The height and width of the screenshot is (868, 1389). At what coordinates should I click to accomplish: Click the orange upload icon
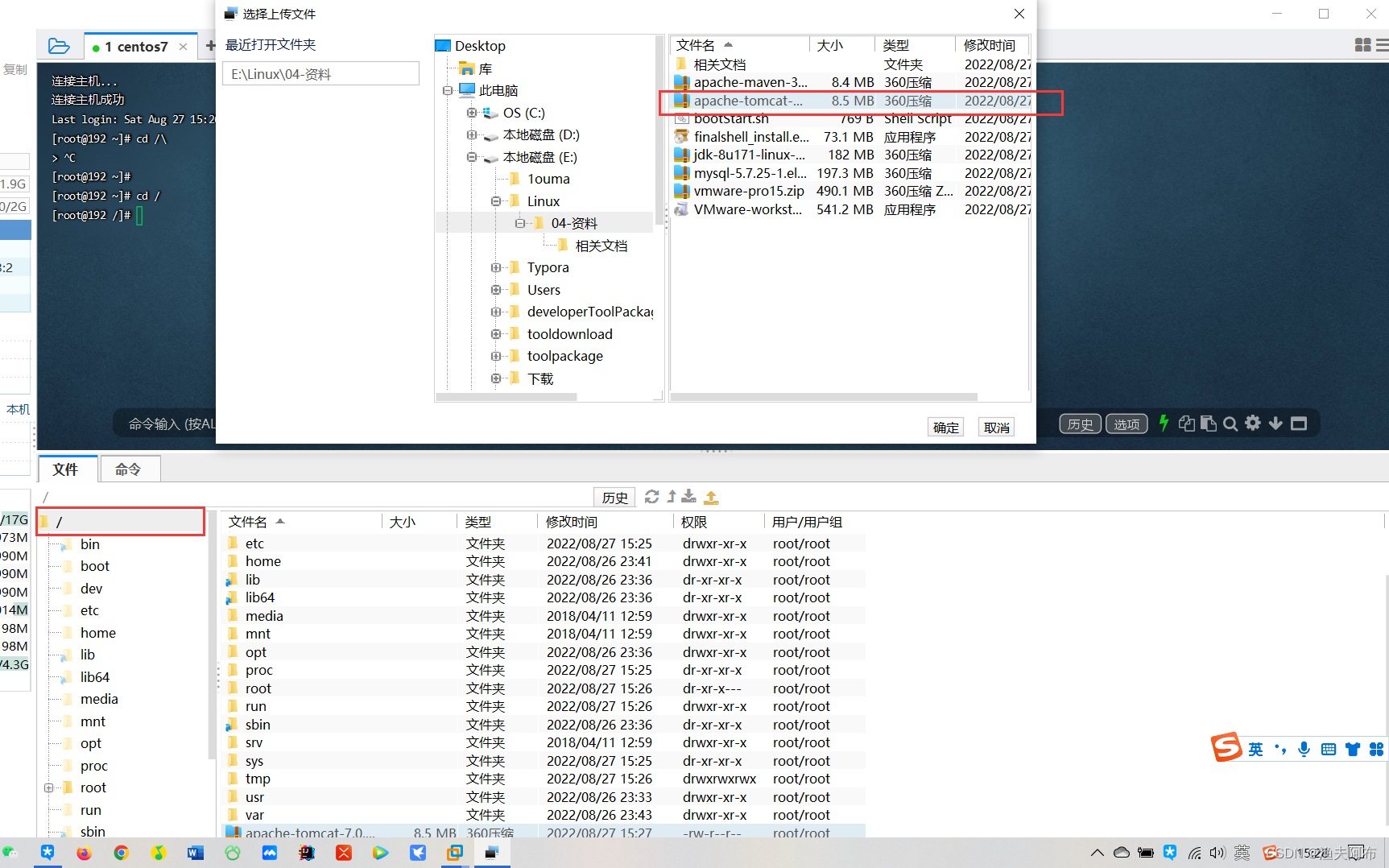click(x=711, y=498)
